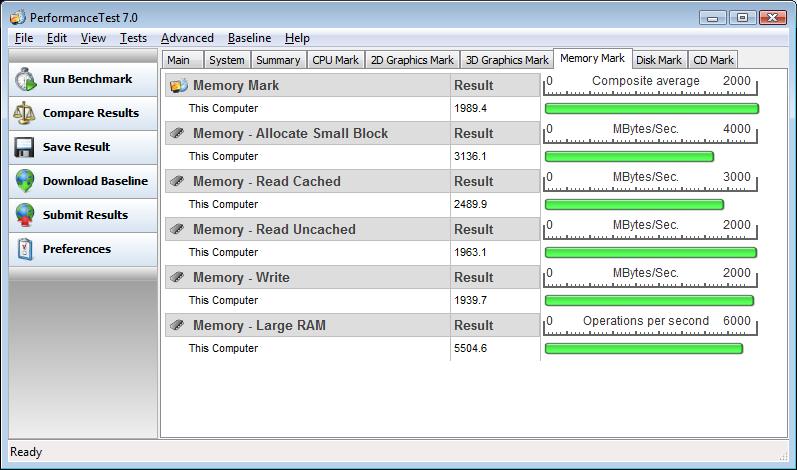Screen dimensions: 797x470
Task: Click This Computer under Memory - Write
Action: point(223,300)
